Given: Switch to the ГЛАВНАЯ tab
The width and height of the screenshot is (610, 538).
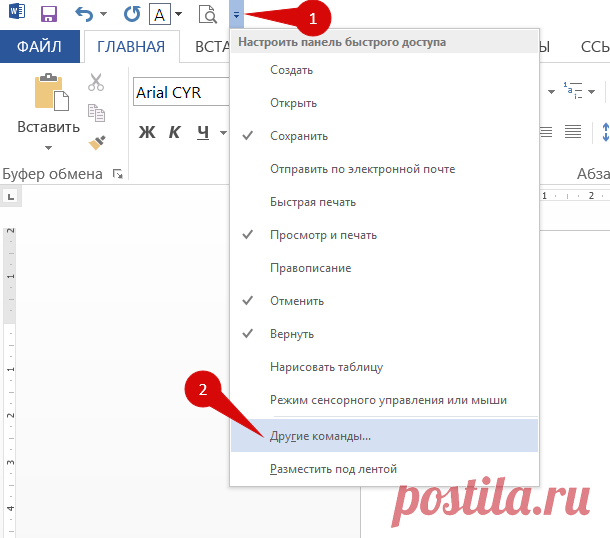Looking at the screenshot, I should [x=131, y=47].
